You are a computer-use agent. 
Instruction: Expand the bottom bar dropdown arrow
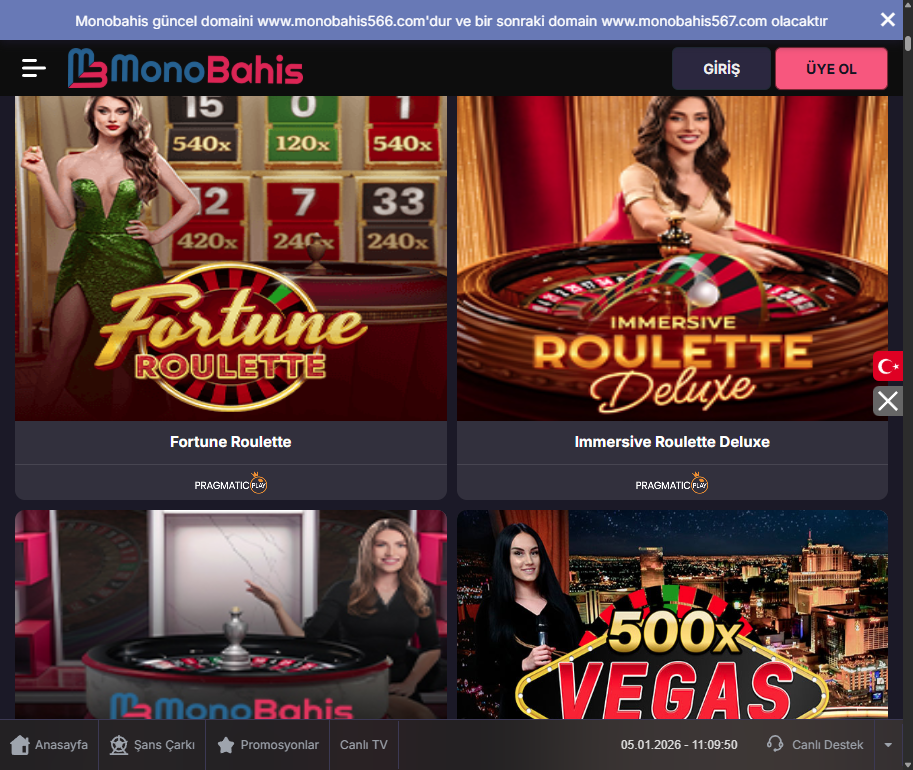point(888,744)
